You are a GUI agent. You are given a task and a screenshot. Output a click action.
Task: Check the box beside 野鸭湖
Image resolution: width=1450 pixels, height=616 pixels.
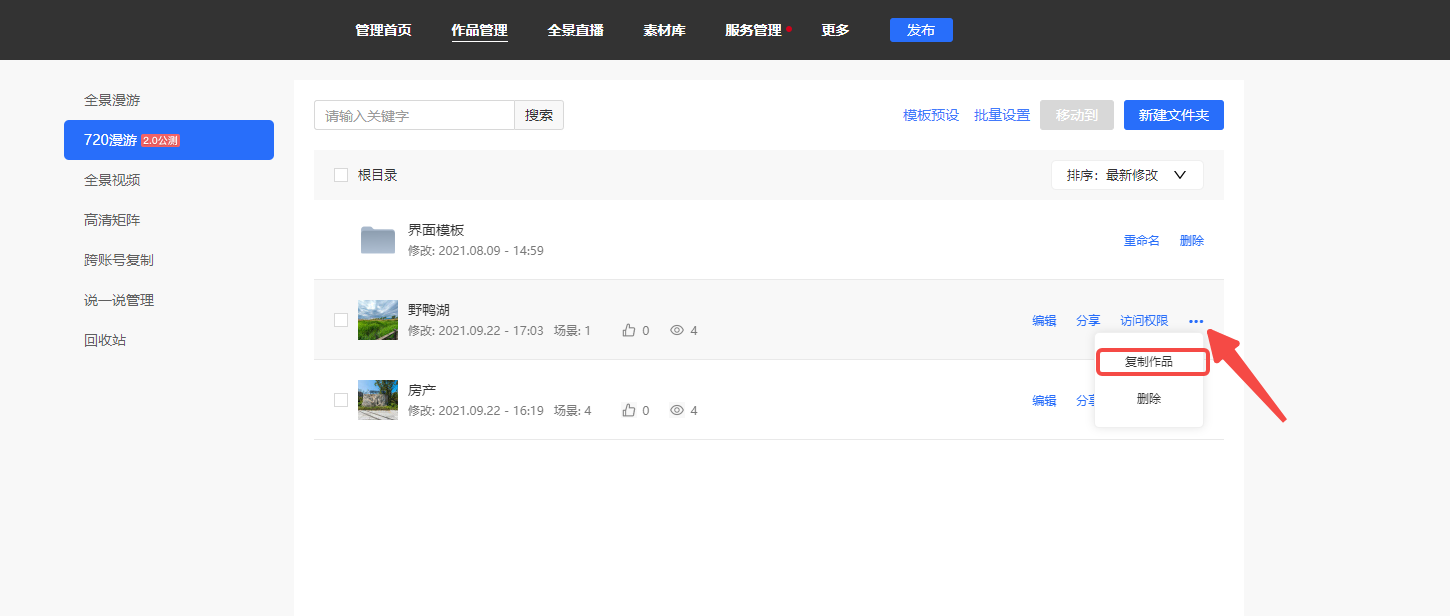pyautogui.click(x=341, y=320)
